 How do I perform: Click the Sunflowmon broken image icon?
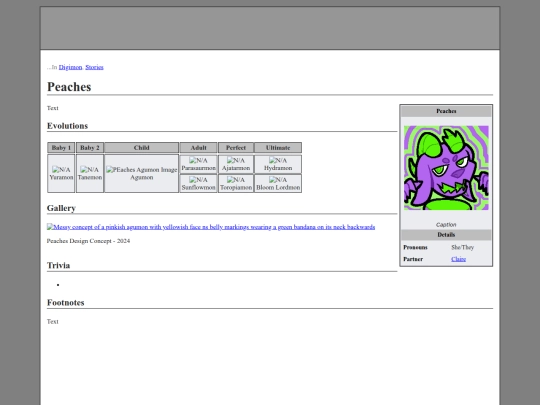[198, 180]
